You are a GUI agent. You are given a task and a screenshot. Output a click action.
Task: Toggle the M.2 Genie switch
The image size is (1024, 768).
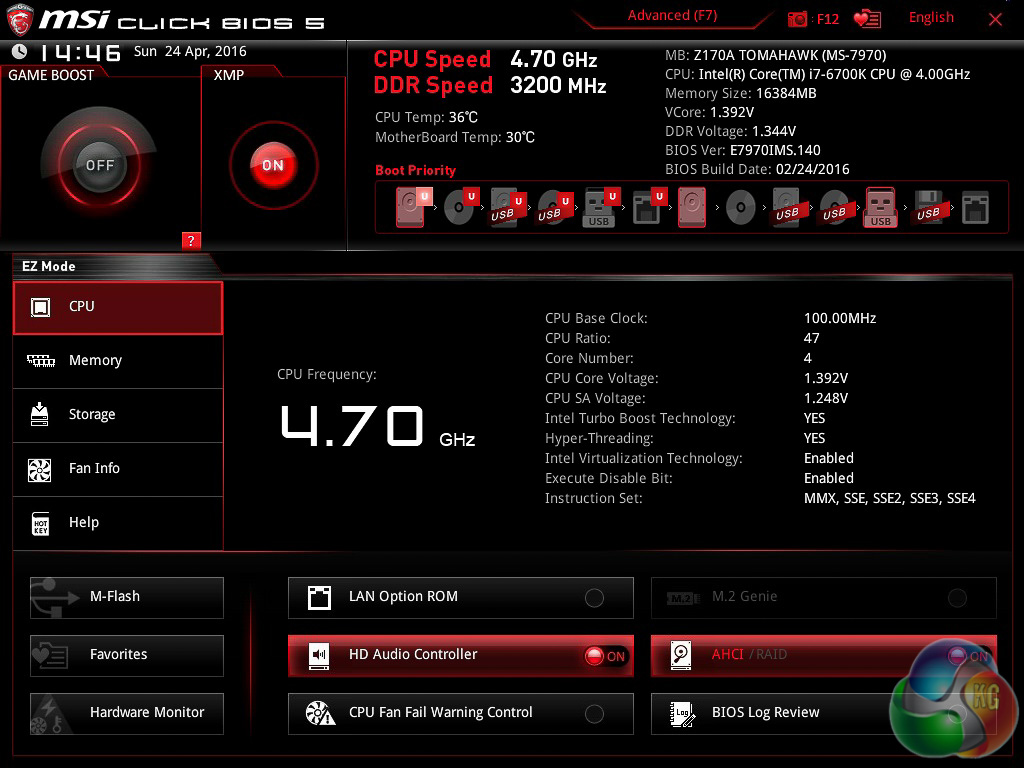click(x=957, y=598)
